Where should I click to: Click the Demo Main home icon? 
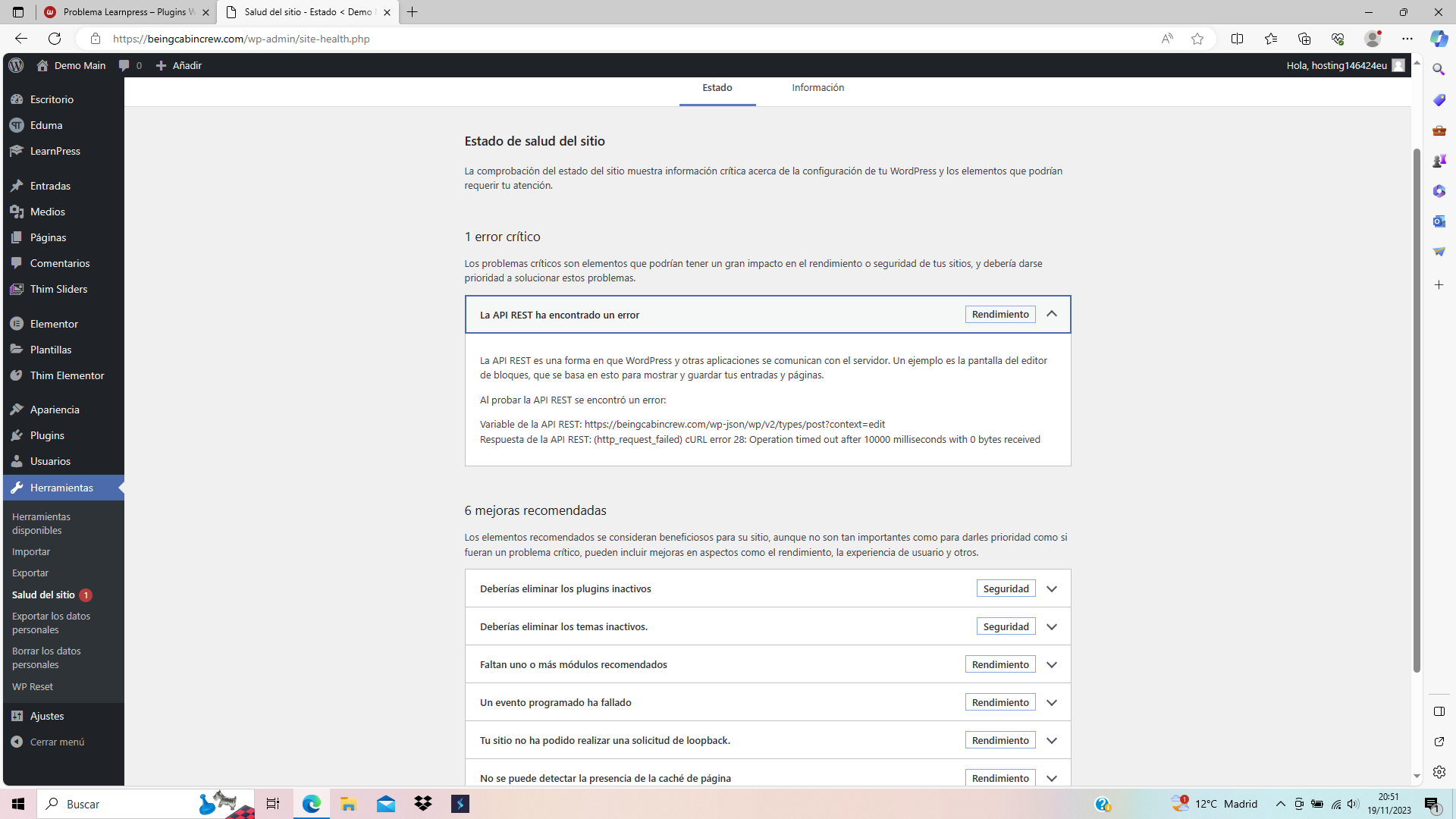point(42,65)
